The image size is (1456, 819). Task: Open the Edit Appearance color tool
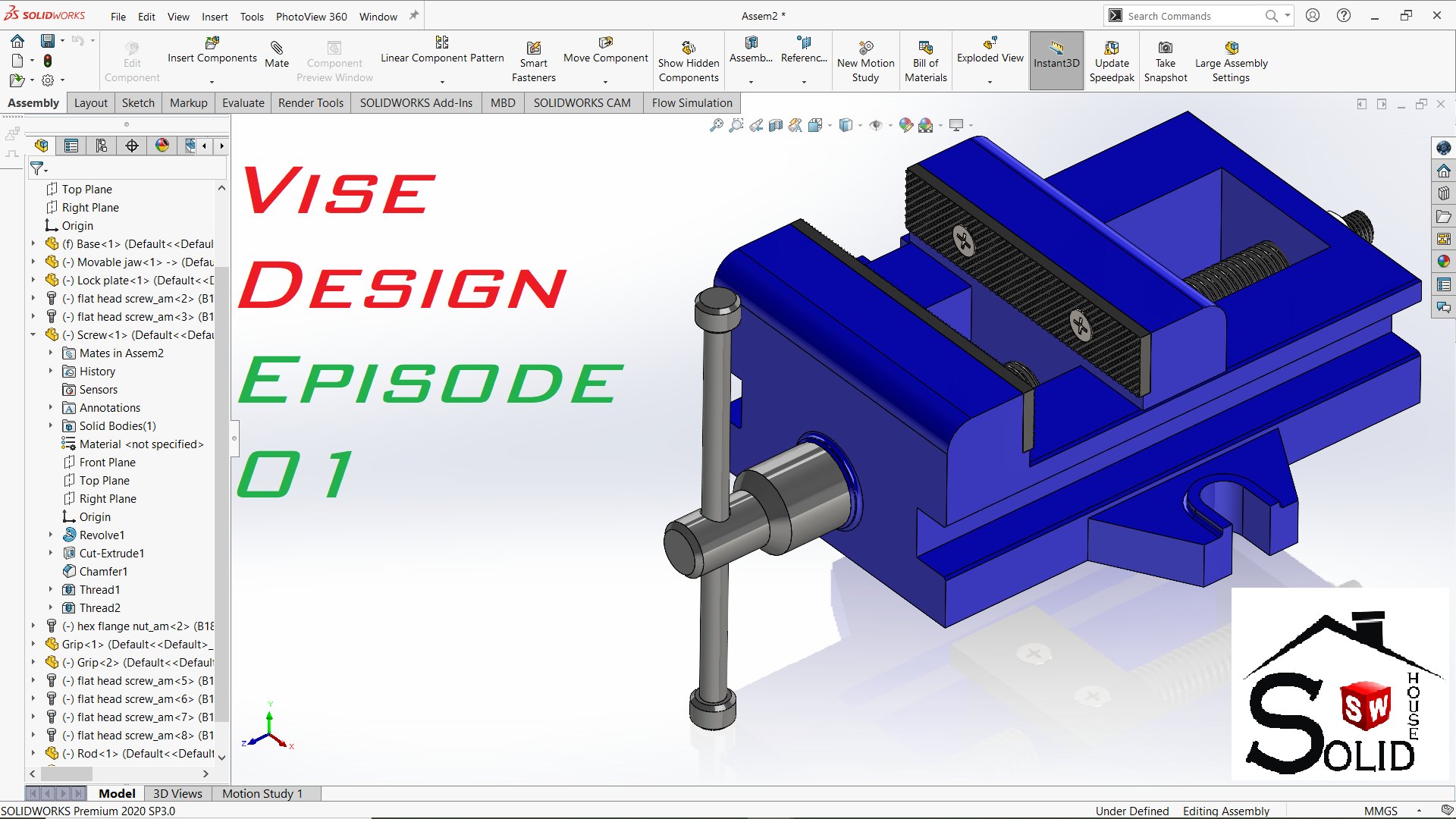point(906,125)
